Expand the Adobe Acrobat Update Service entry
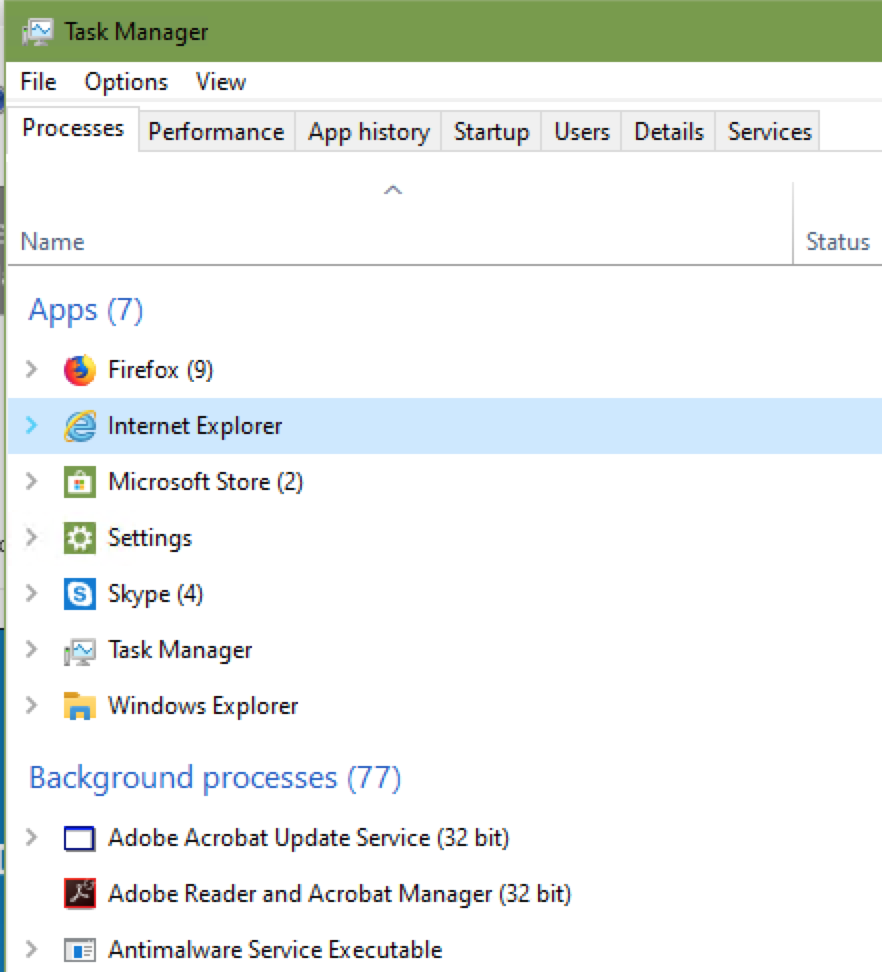Viewport: 882px width, 972px height. (32, 837)
